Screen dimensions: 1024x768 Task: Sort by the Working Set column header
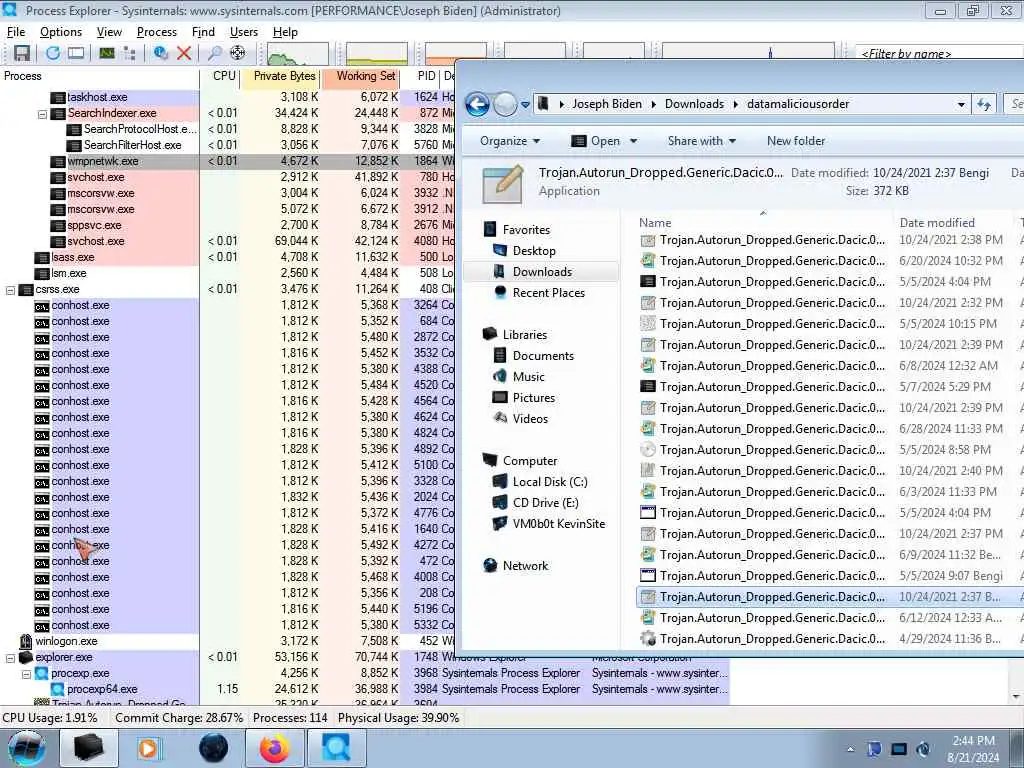coord(361,76)
